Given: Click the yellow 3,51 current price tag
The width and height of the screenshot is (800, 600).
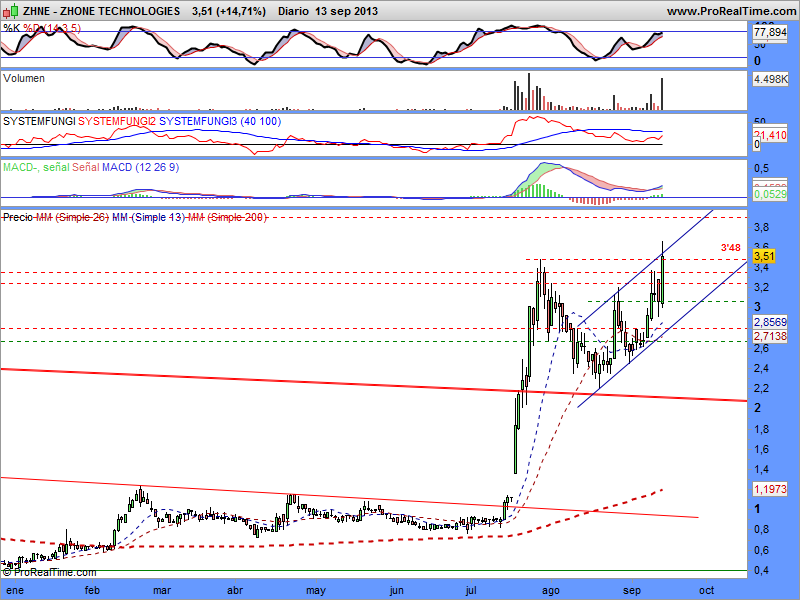Looking at the screenshot, I should 764,256.
